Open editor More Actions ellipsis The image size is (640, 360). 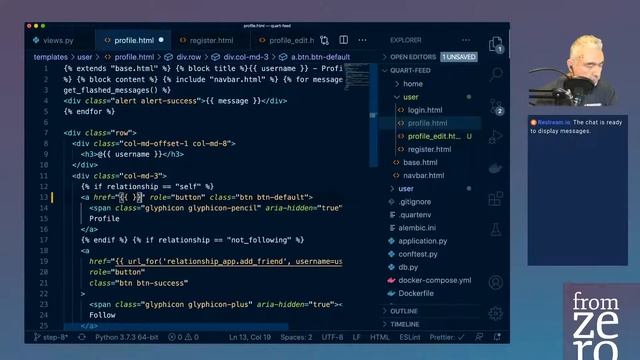tap(362, 40)
